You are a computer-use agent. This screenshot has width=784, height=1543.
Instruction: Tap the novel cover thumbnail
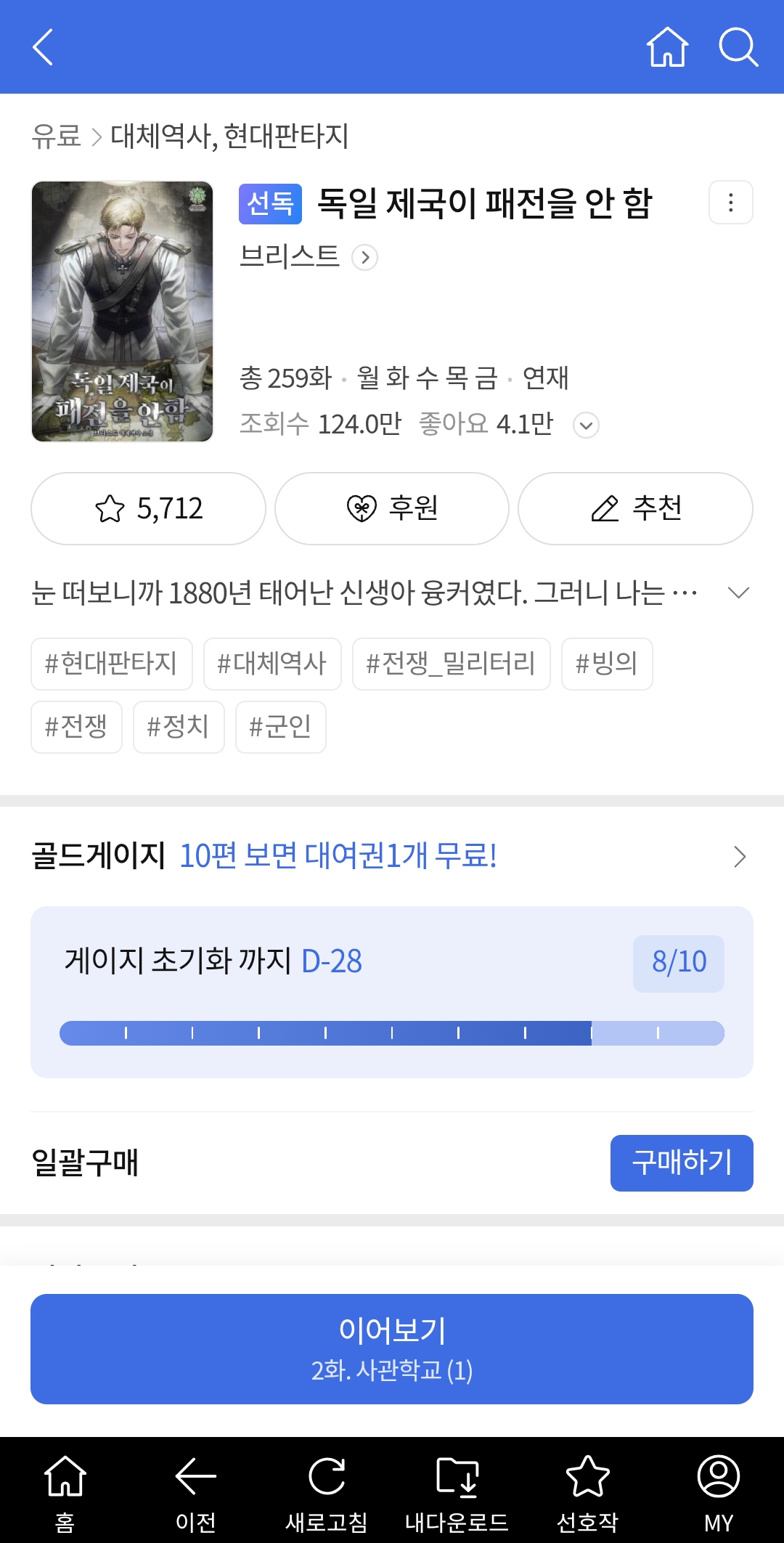tap(123, 312)
